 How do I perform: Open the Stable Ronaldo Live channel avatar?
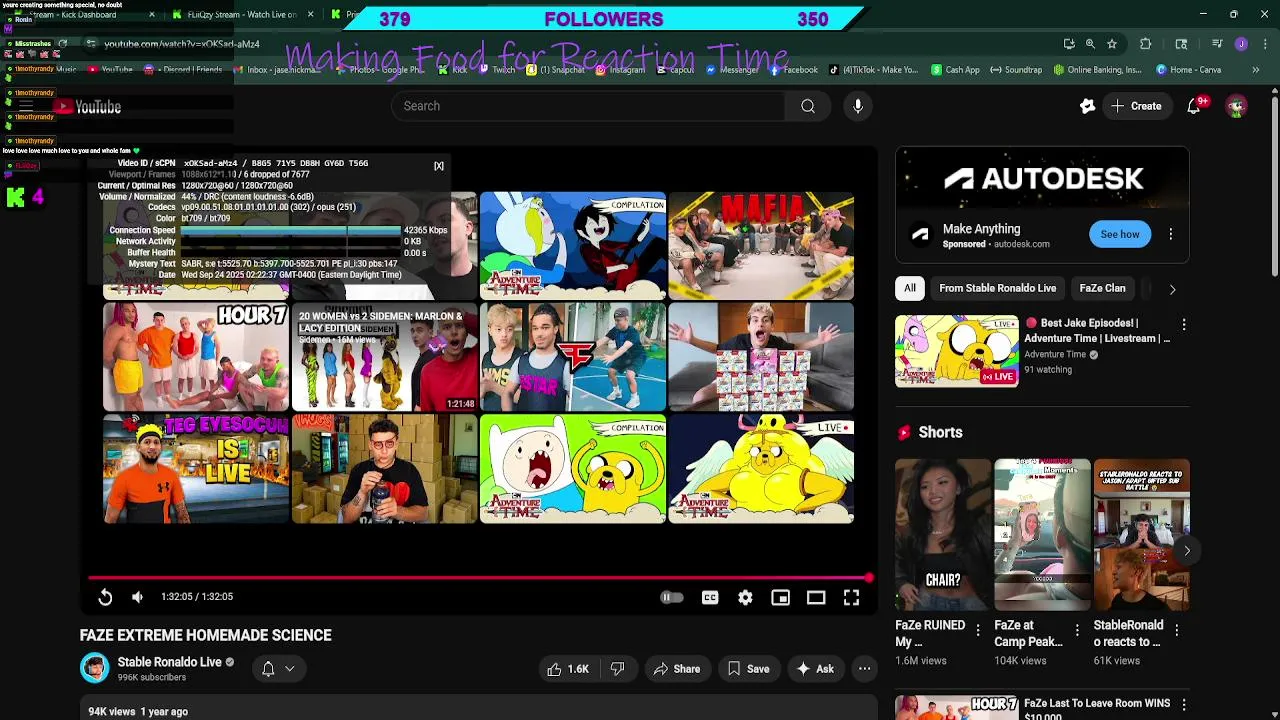pos(95,668)
